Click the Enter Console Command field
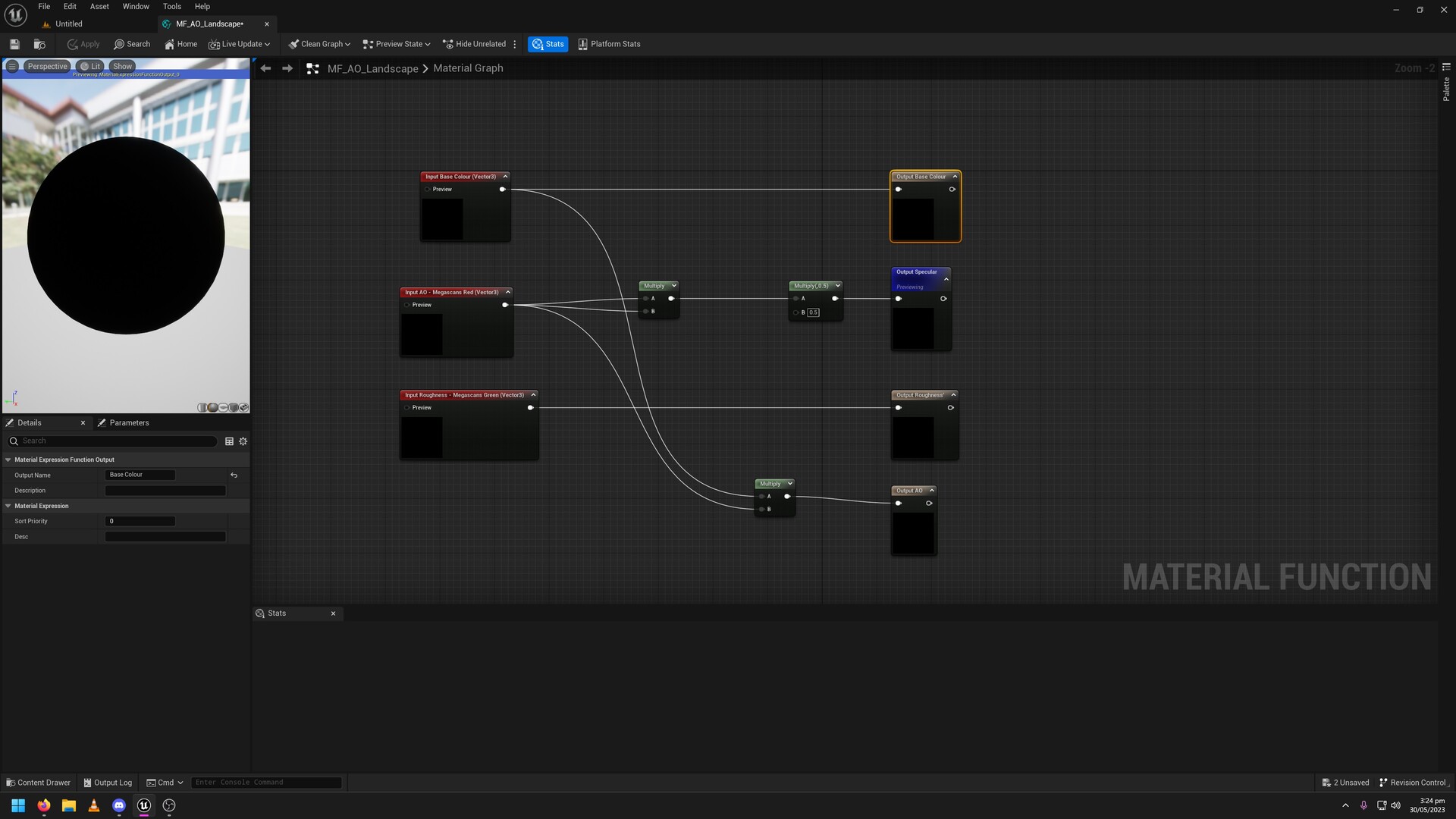This screenshot has height=819, width=1456. pos(265,782)
